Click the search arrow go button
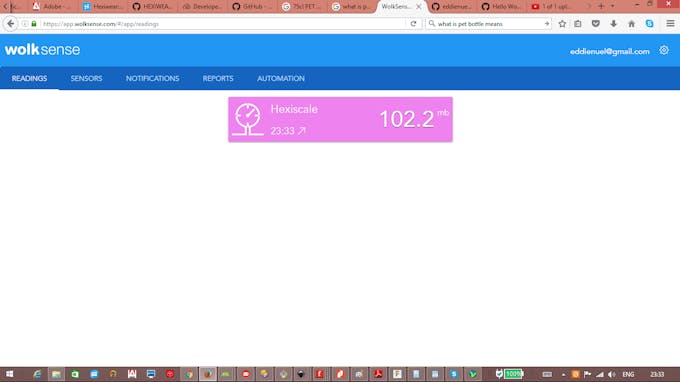The image size is (680, 382). coord(546,24)
